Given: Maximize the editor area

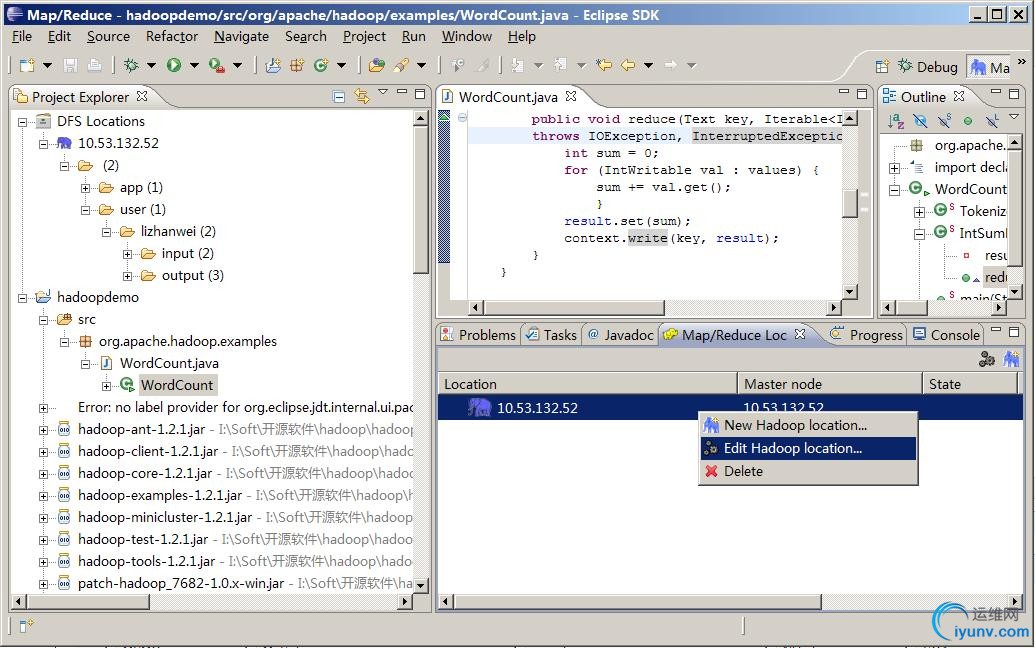Looking at the screenshot, I should (861, 94).
